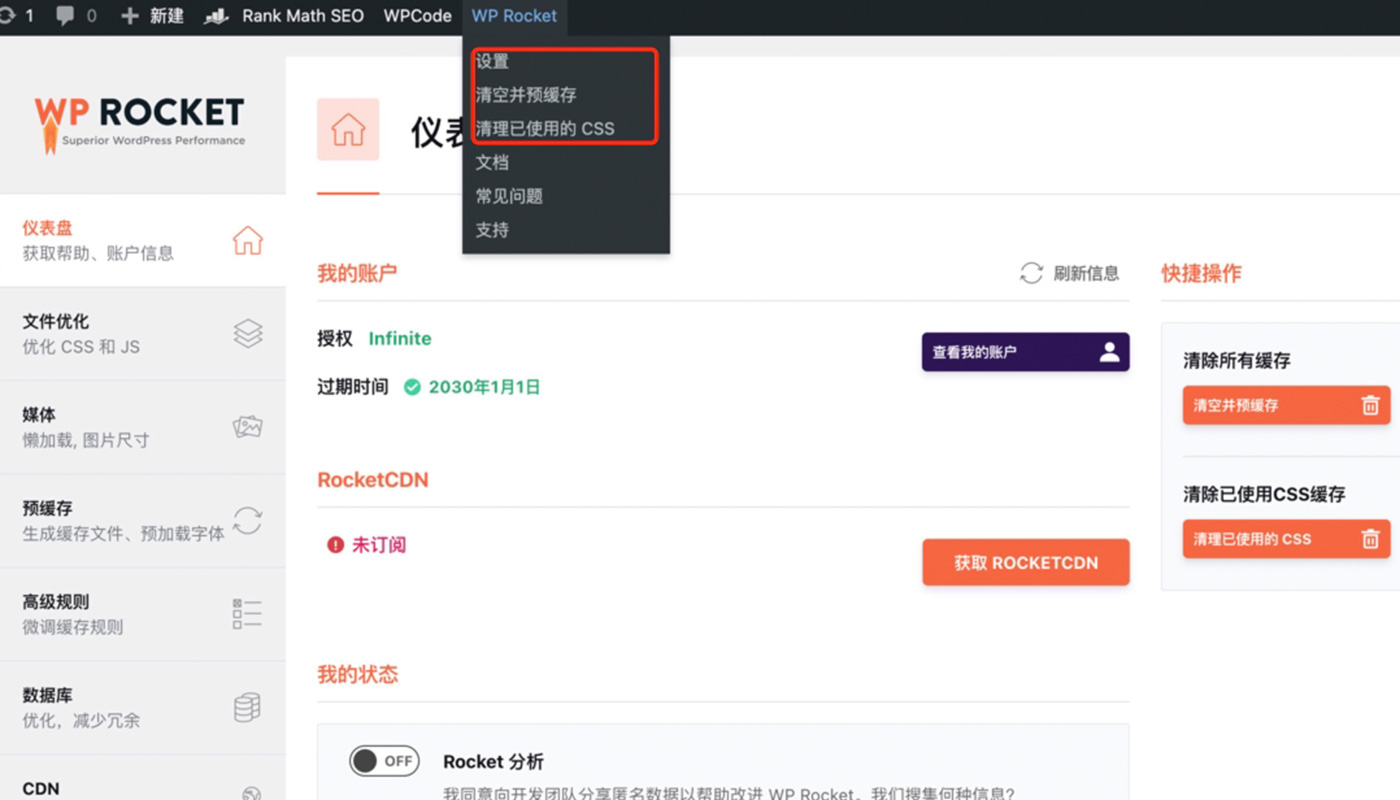Open the 高级规则 sidebar tab
Screen dimensions: 1400x800
tap(142, 614)
